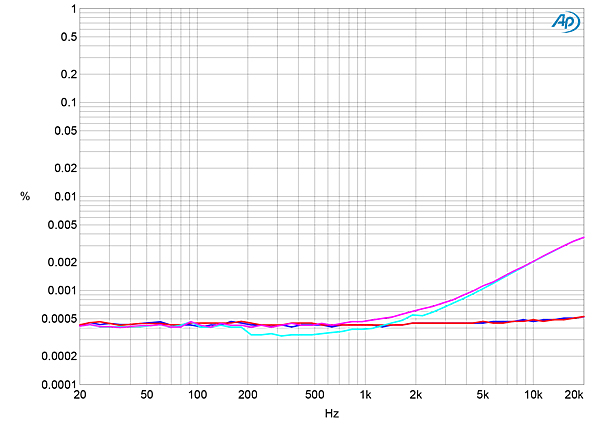Click the red trace flat section near 3k
Viewport: 600px width, 429px height.
(446, 323)
